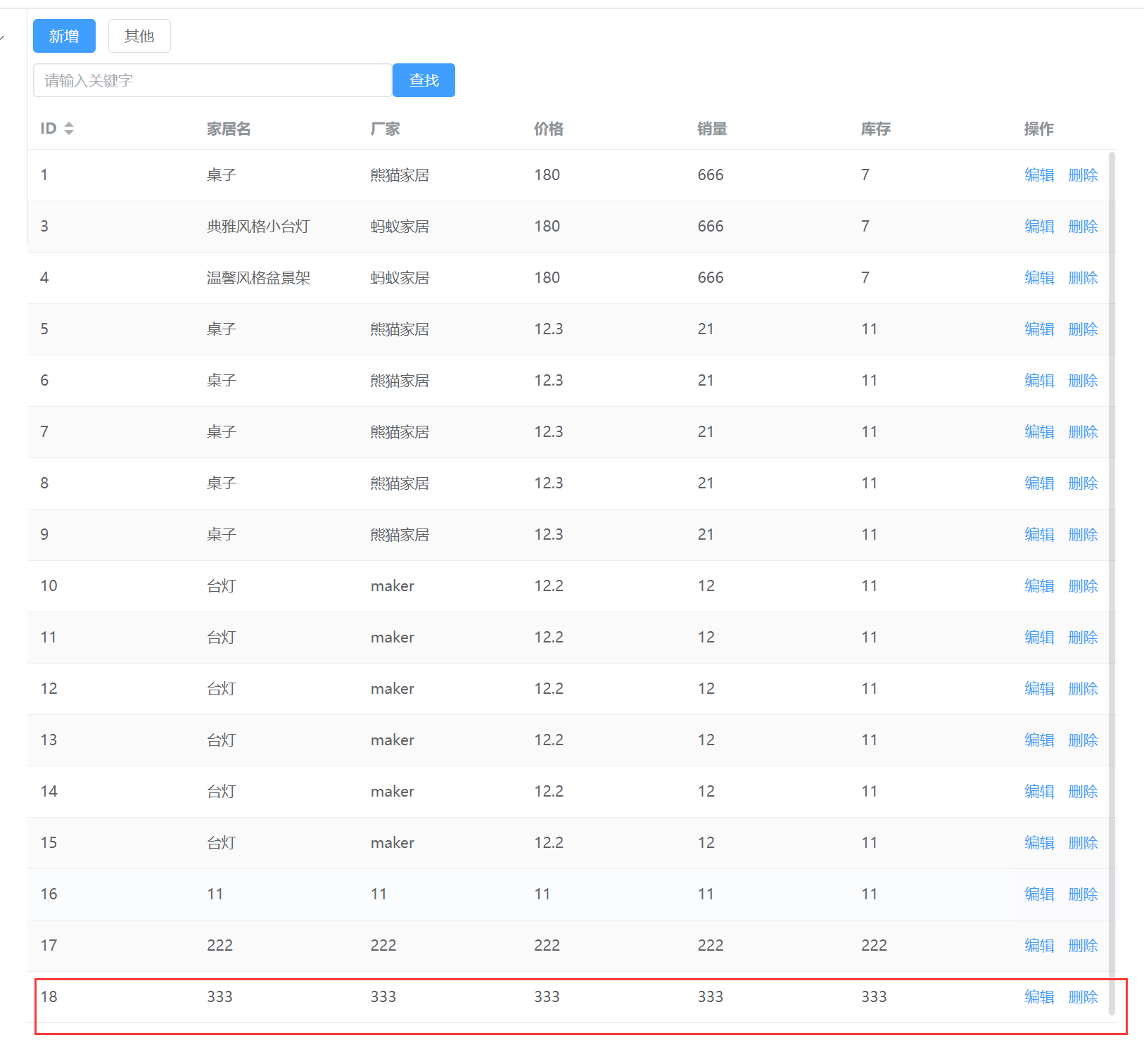Edit row with ID 8
1144x1064 pixels.
[1039, 483]
